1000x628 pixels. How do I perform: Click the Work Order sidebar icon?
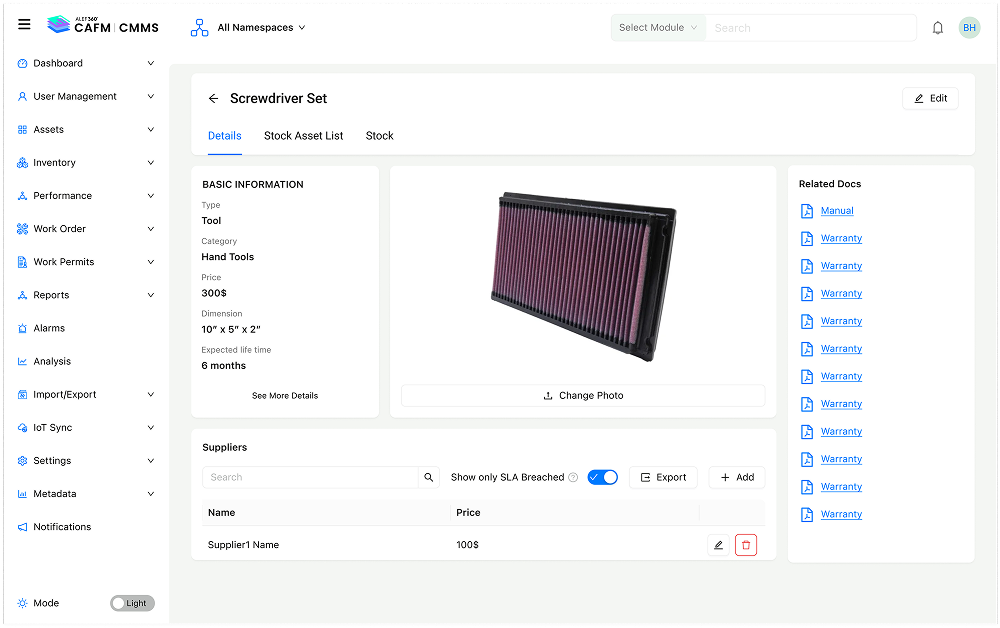[x=22, y=229]
